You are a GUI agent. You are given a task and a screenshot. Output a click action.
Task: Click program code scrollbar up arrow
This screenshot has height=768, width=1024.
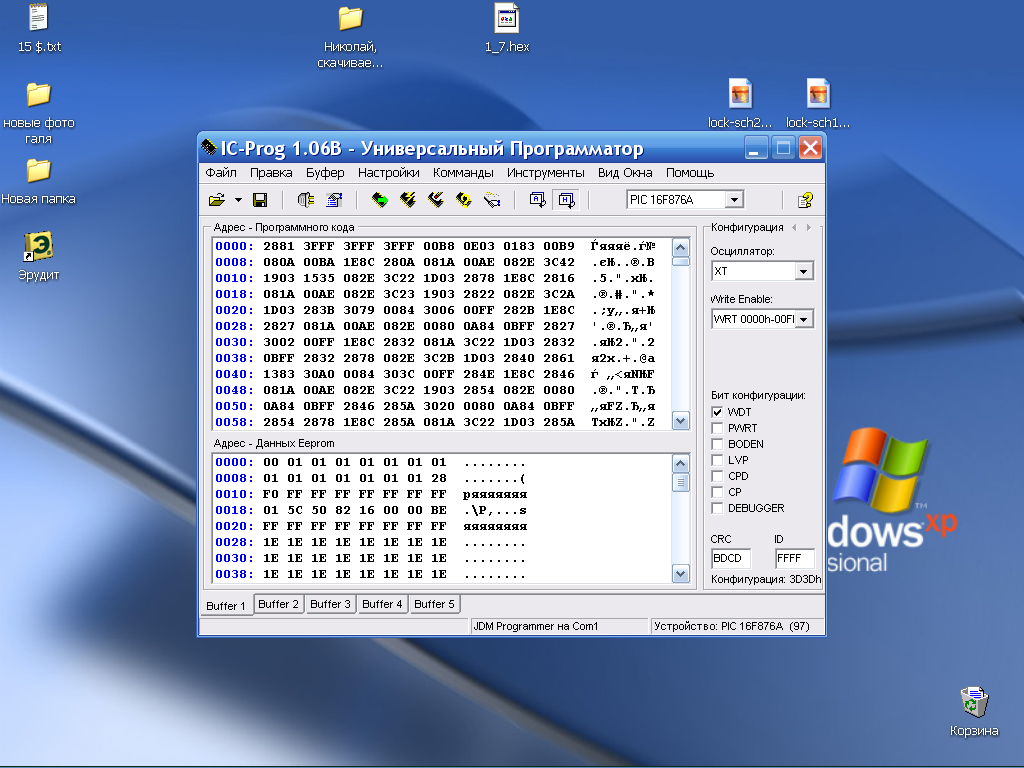click(680, 248)
